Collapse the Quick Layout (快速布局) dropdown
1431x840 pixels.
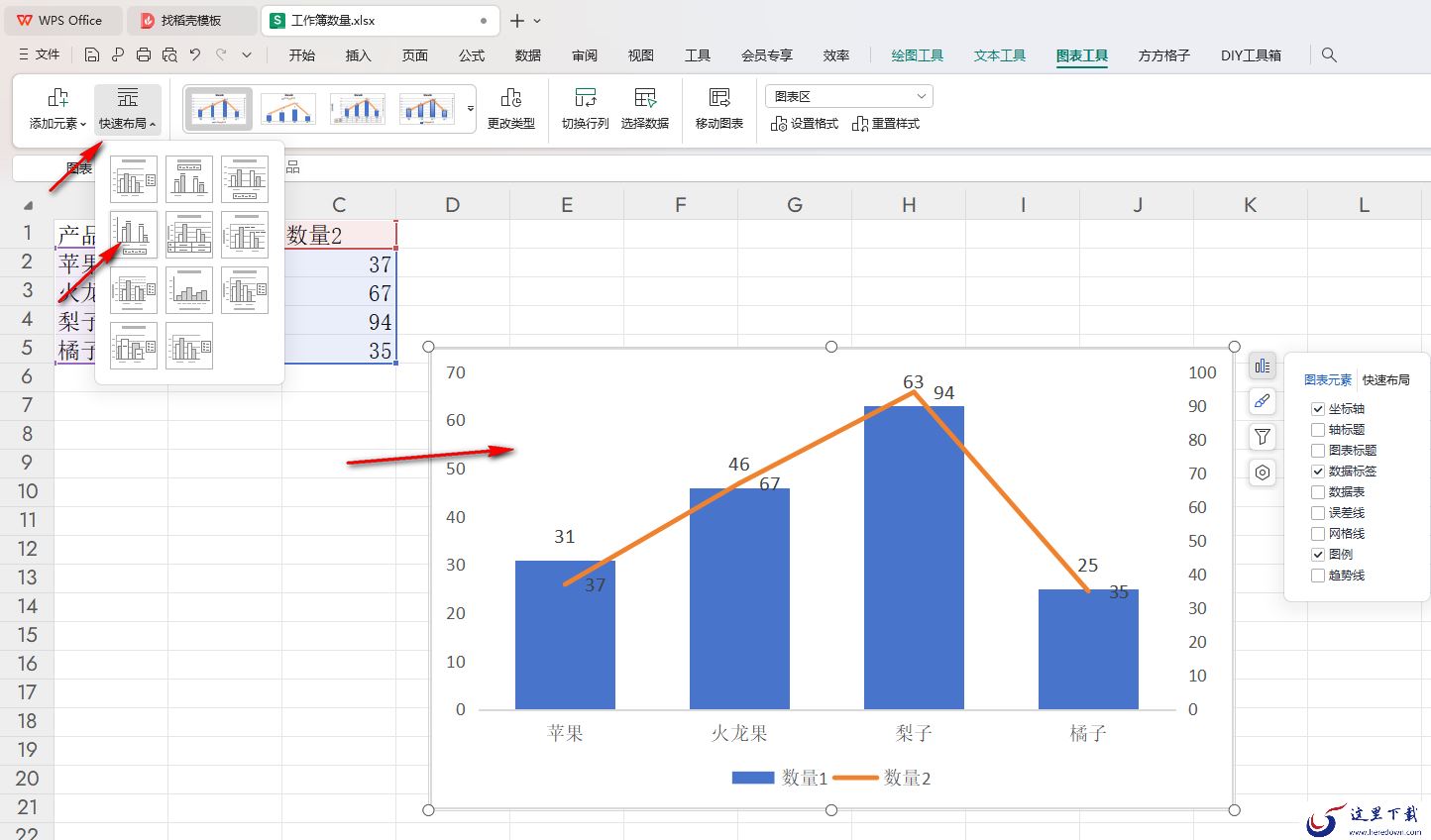click(128, 109)
